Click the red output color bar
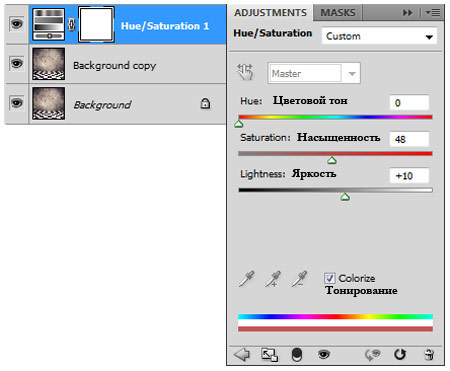 click(335, 329)
